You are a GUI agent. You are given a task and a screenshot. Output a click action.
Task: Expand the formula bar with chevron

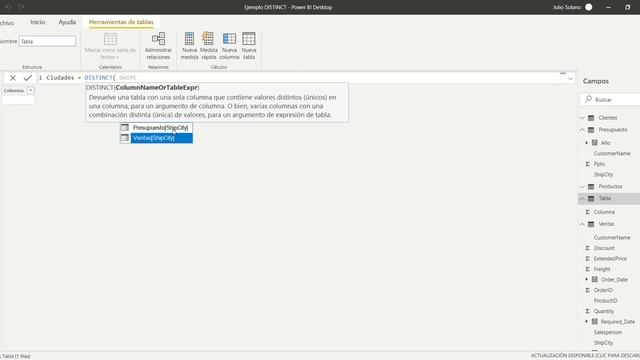[x=570, y=78]
